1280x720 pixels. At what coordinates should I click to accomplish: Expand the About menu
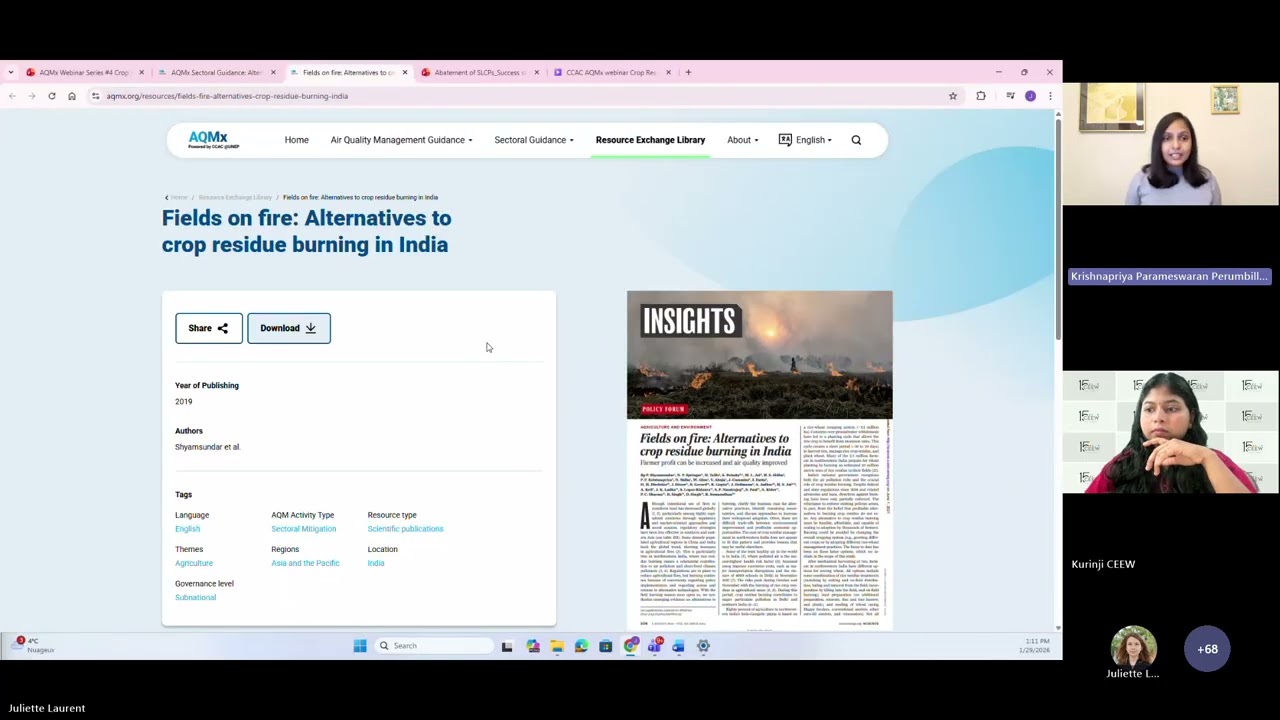click(743, 140)
